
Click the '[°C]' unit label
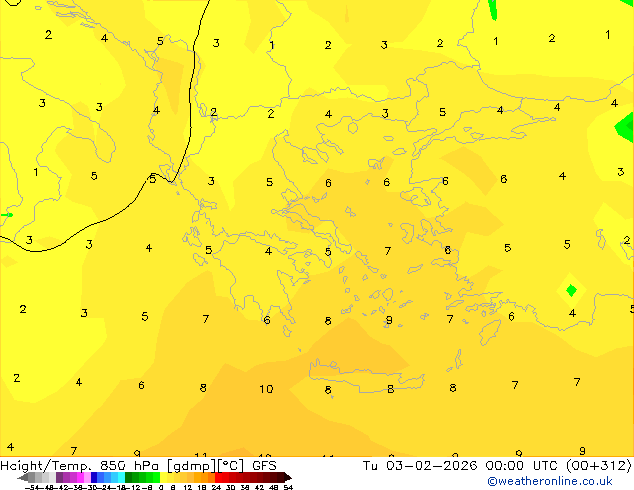[x=231, y=466]
